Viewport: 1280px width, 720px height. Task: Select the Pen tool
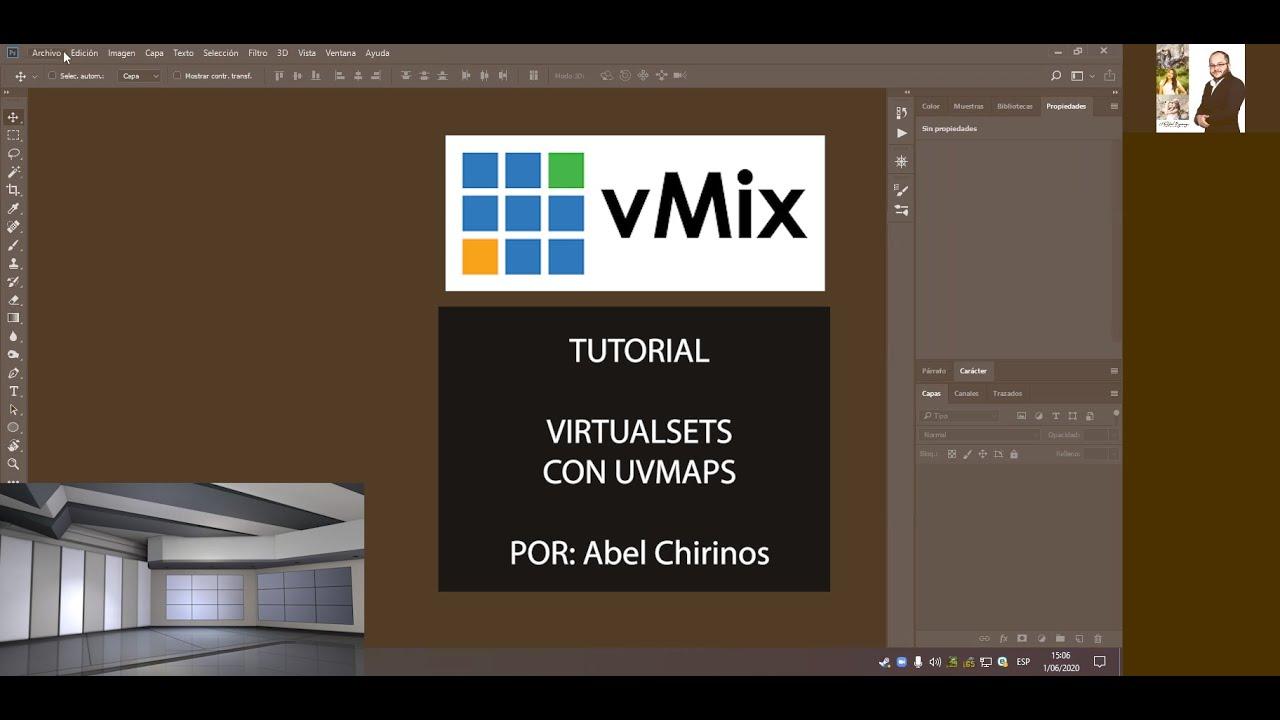point(14,373)
